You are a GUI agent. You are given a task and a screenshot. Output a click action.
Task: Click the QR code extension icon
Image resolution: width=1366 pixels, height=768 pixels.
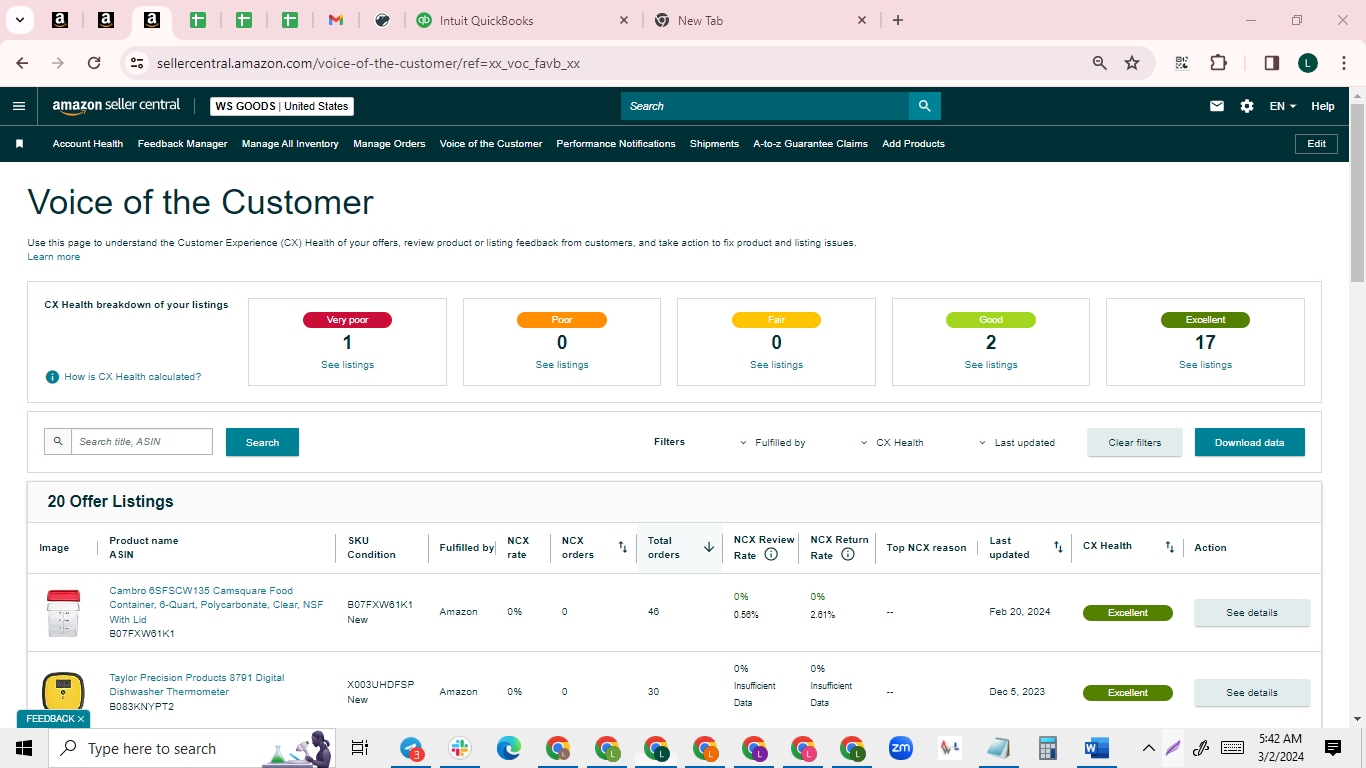tap(1182, 63)
